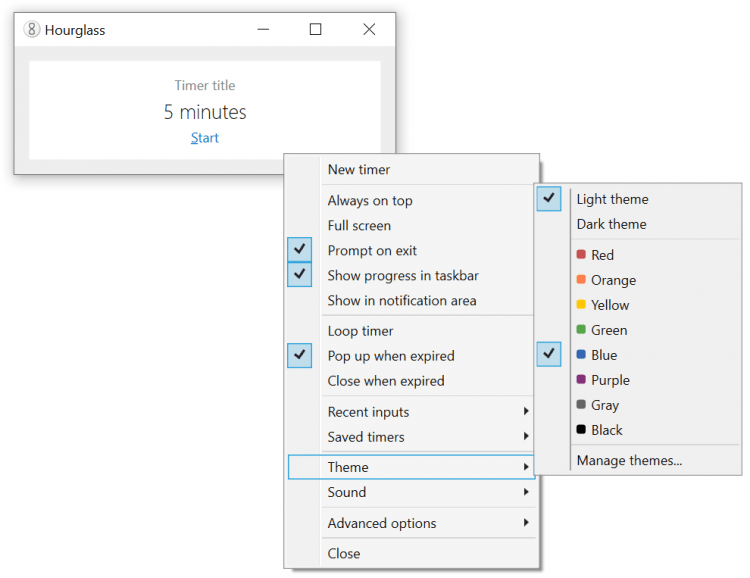Disable Show progress in taskbar
Viewport: 750px width, 578px height.
[300, 275]
